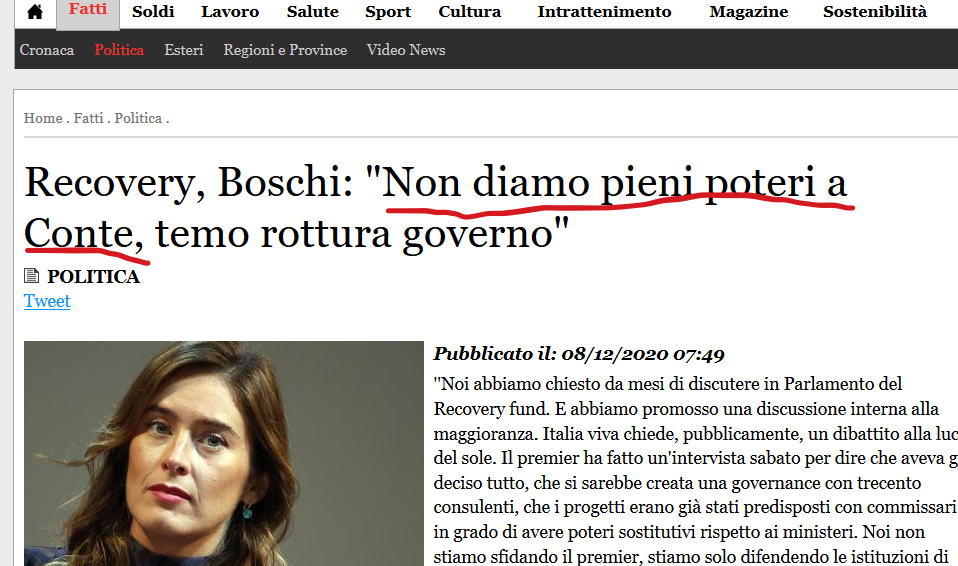Image resolution: width=958 pixels, height=566 pixels.
Task: Select Cronaca in the dark submenu bar
Action: click(47, 50)
